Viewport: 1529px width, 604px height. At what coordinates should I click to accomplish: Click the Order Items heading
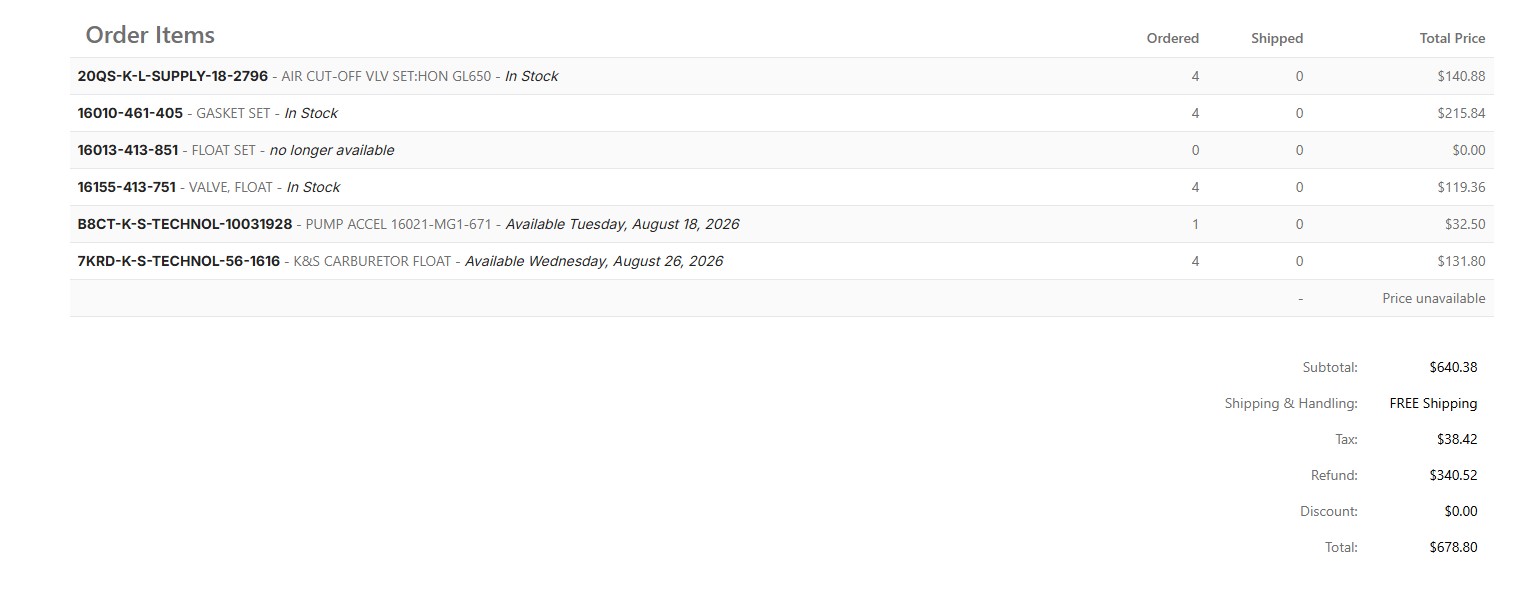click(x=150, y=35)
